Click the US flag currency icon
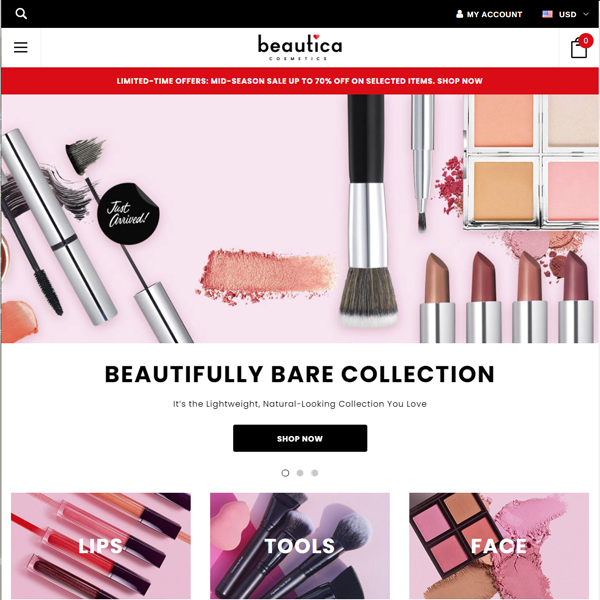Screen dimensions: 600x600 [x=547, y=14]
